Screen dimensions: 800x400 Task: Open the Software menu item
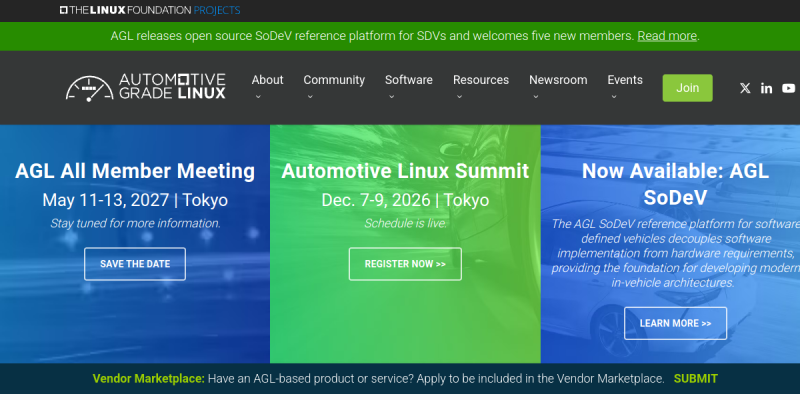tap(409, 80)
